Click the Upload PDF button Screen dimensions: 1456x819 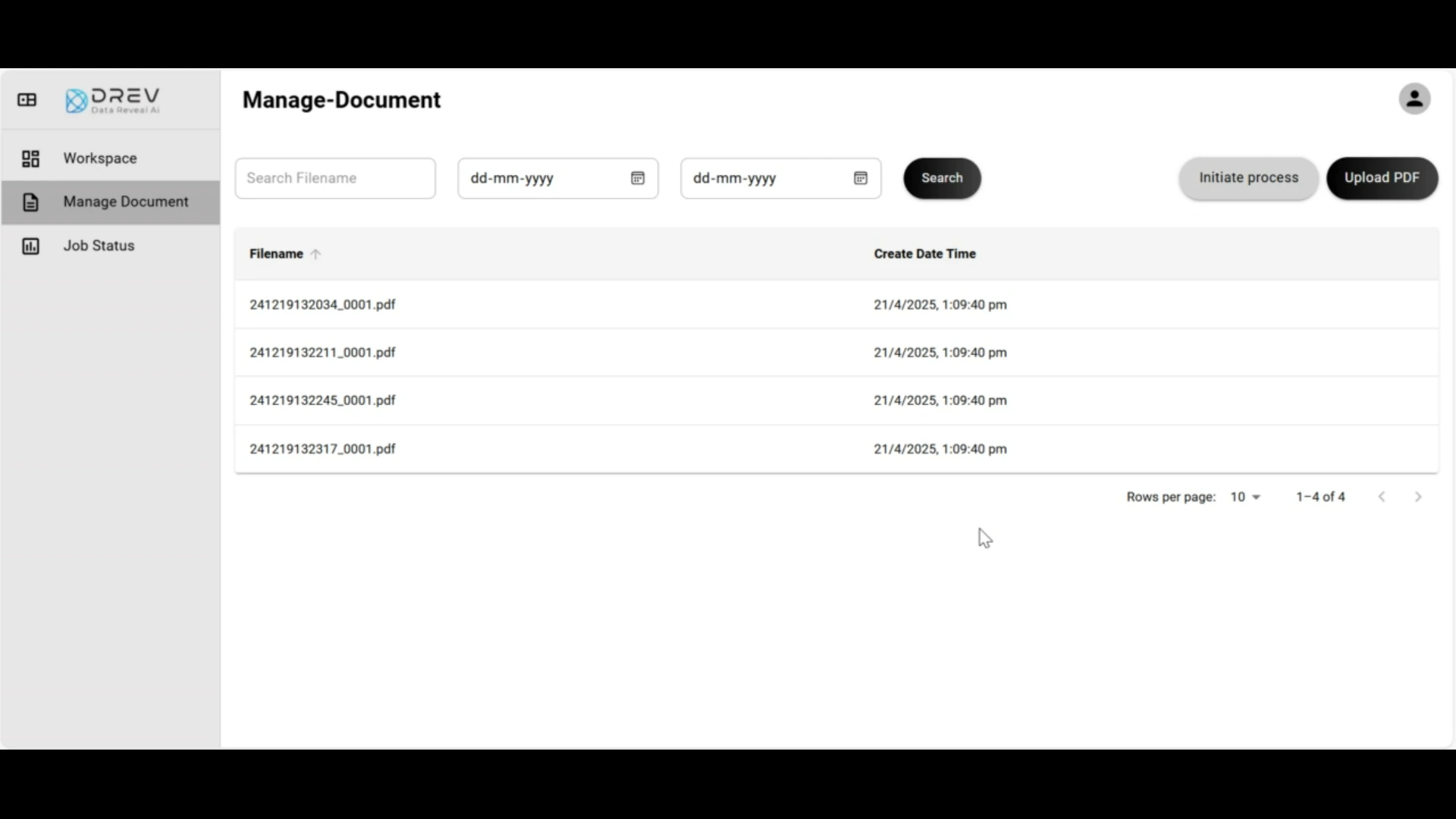[x=1382, y=178]
